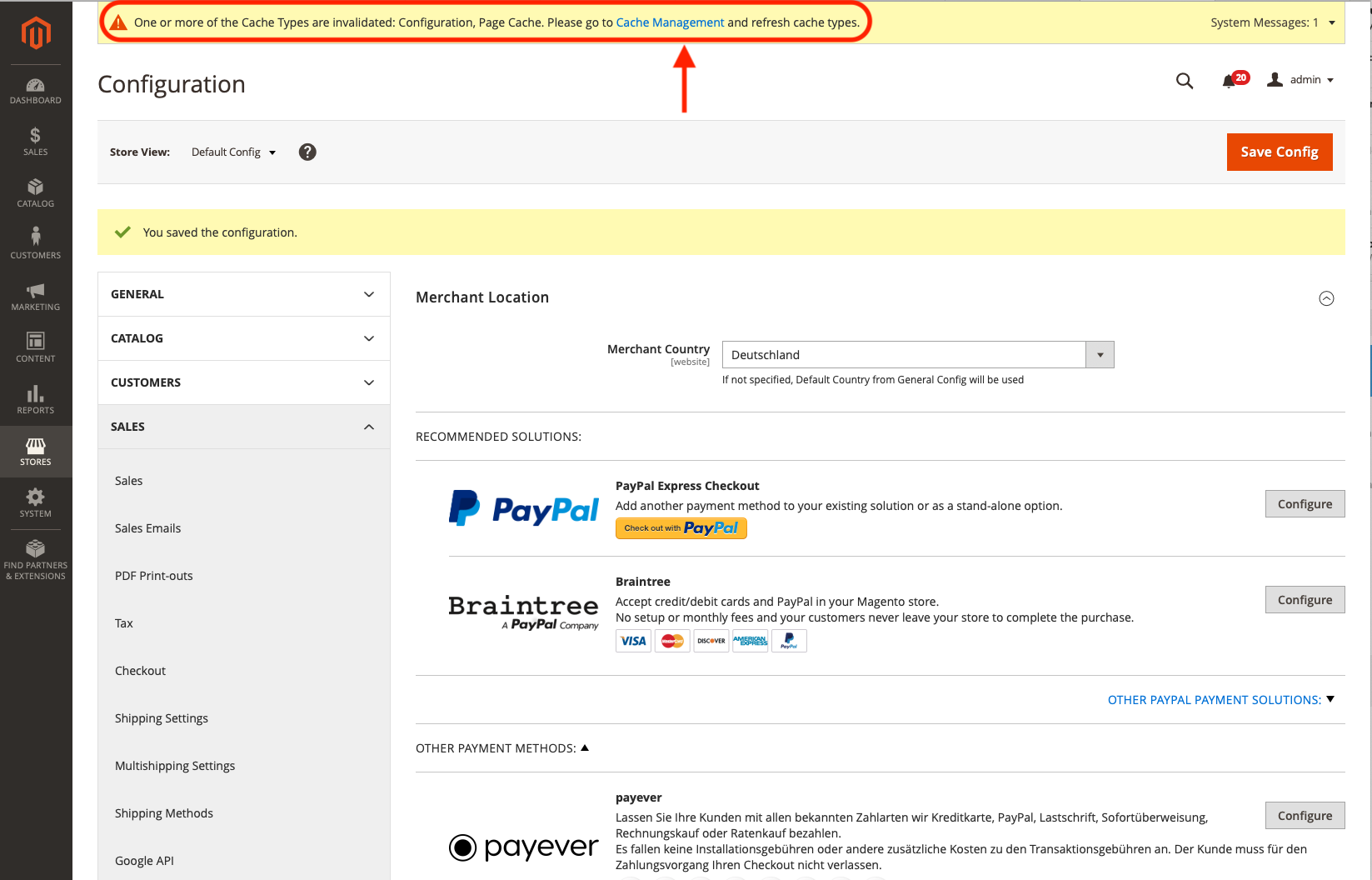Expand the CUSTOMERS config section
The image size is (1372, 880).
244,382
